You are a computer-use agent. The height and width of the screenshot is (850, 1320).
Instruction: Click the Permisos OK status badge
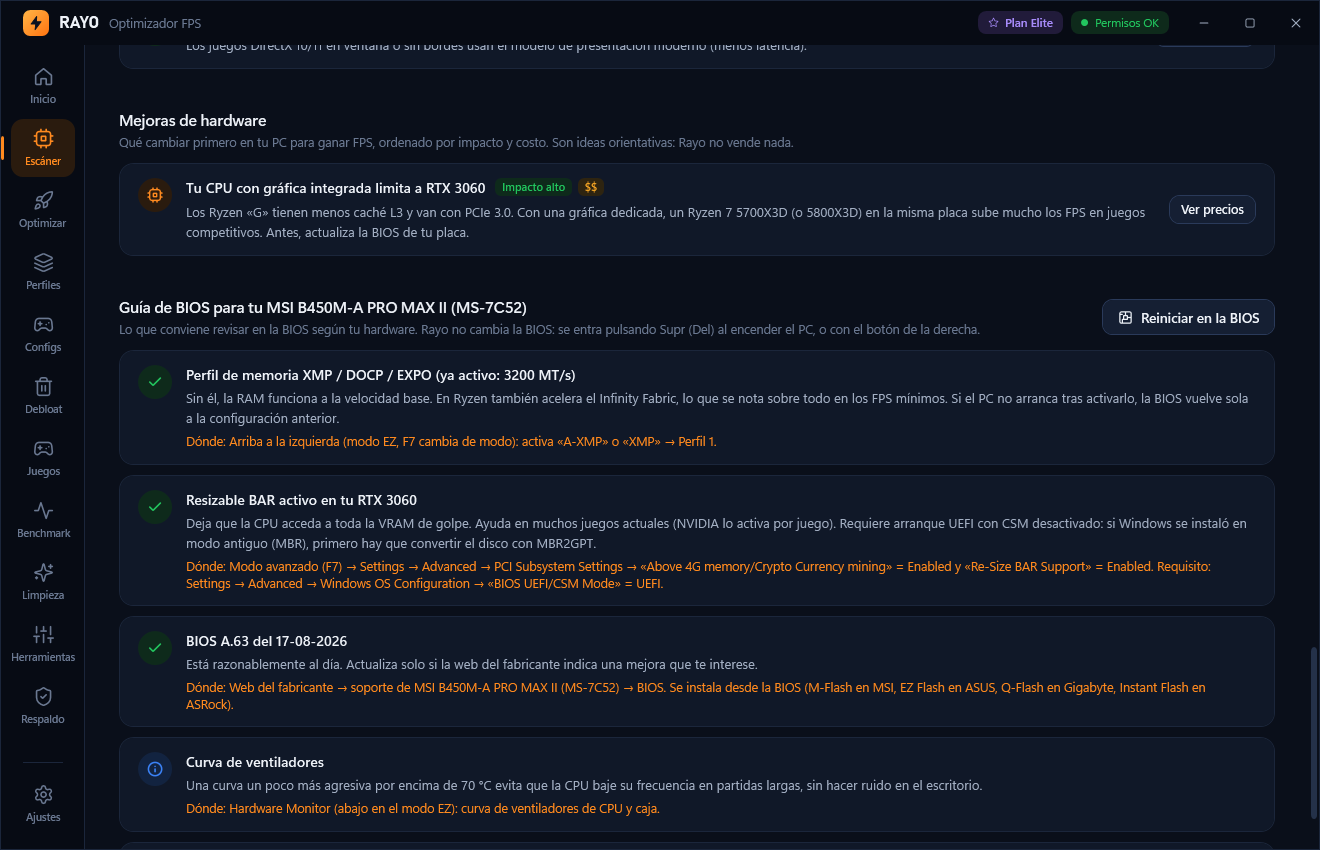point(1119,23)
